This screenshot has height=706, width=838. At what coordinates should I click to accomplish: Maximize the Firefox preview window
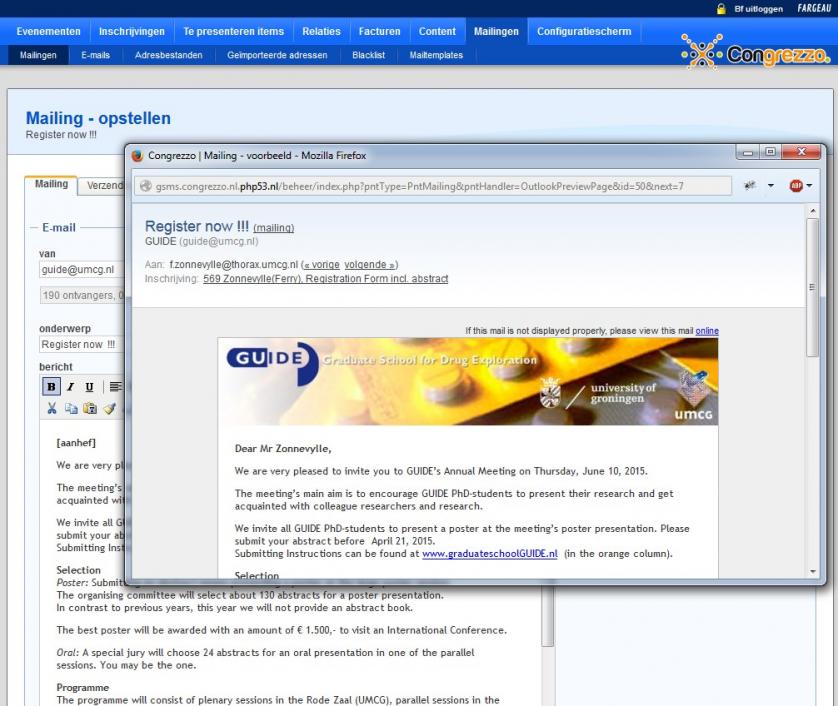tap(770, 152)
